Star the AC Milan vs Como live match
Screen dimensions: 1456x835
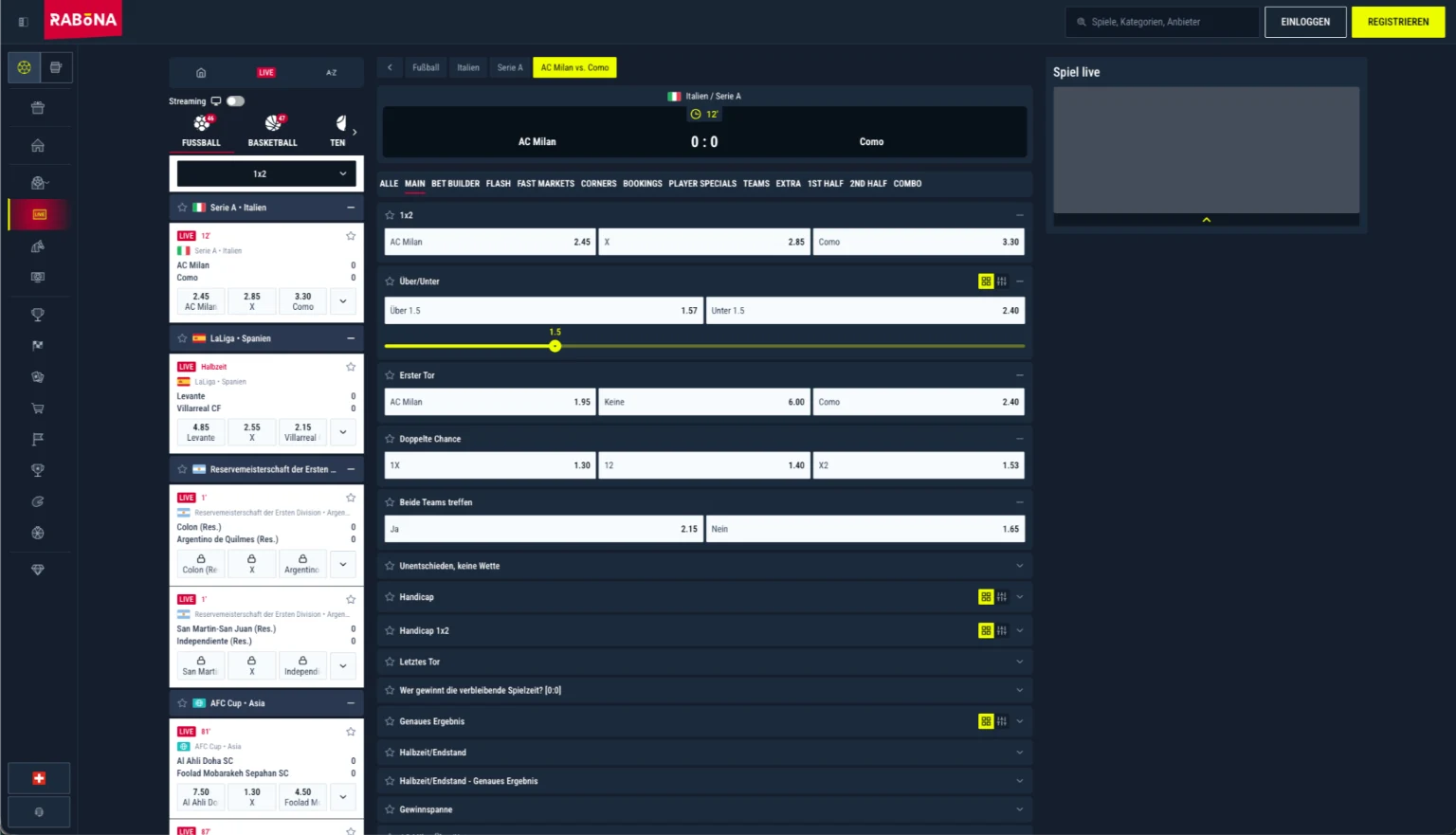pos(351,236)
